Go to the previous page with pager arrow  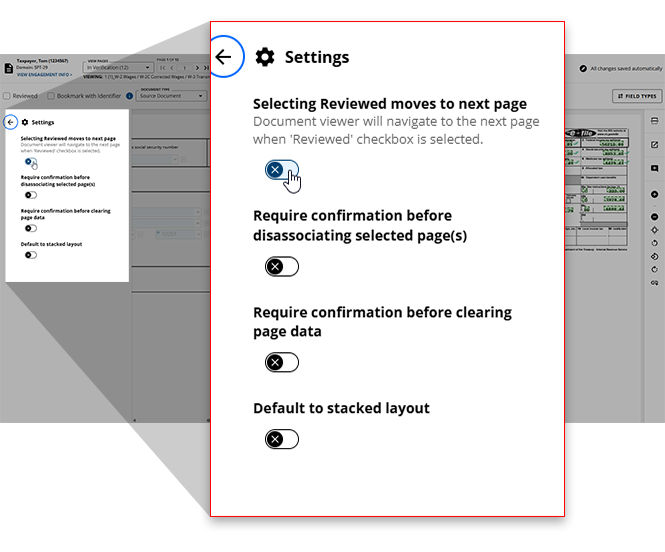172,68
